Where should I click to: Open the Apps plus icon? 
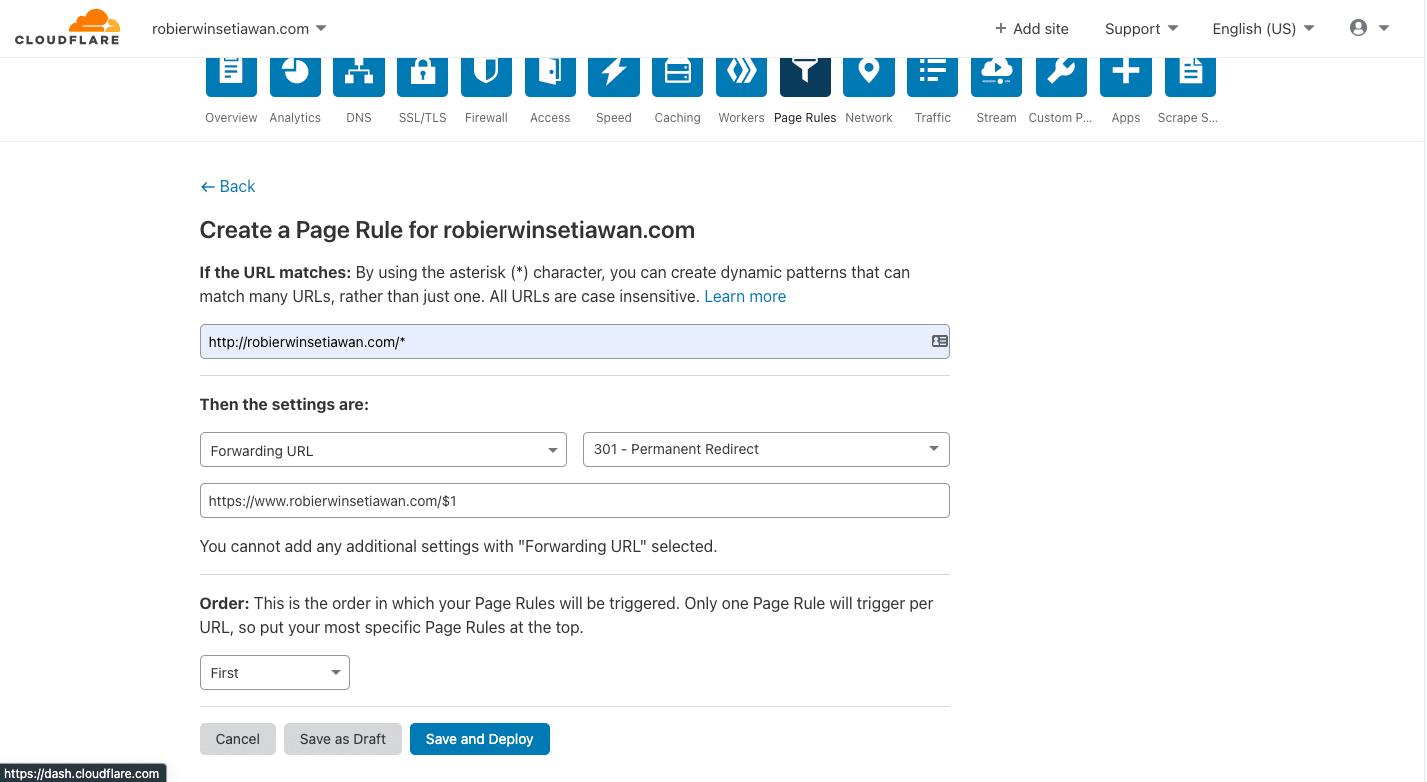tap(1125, 77)
